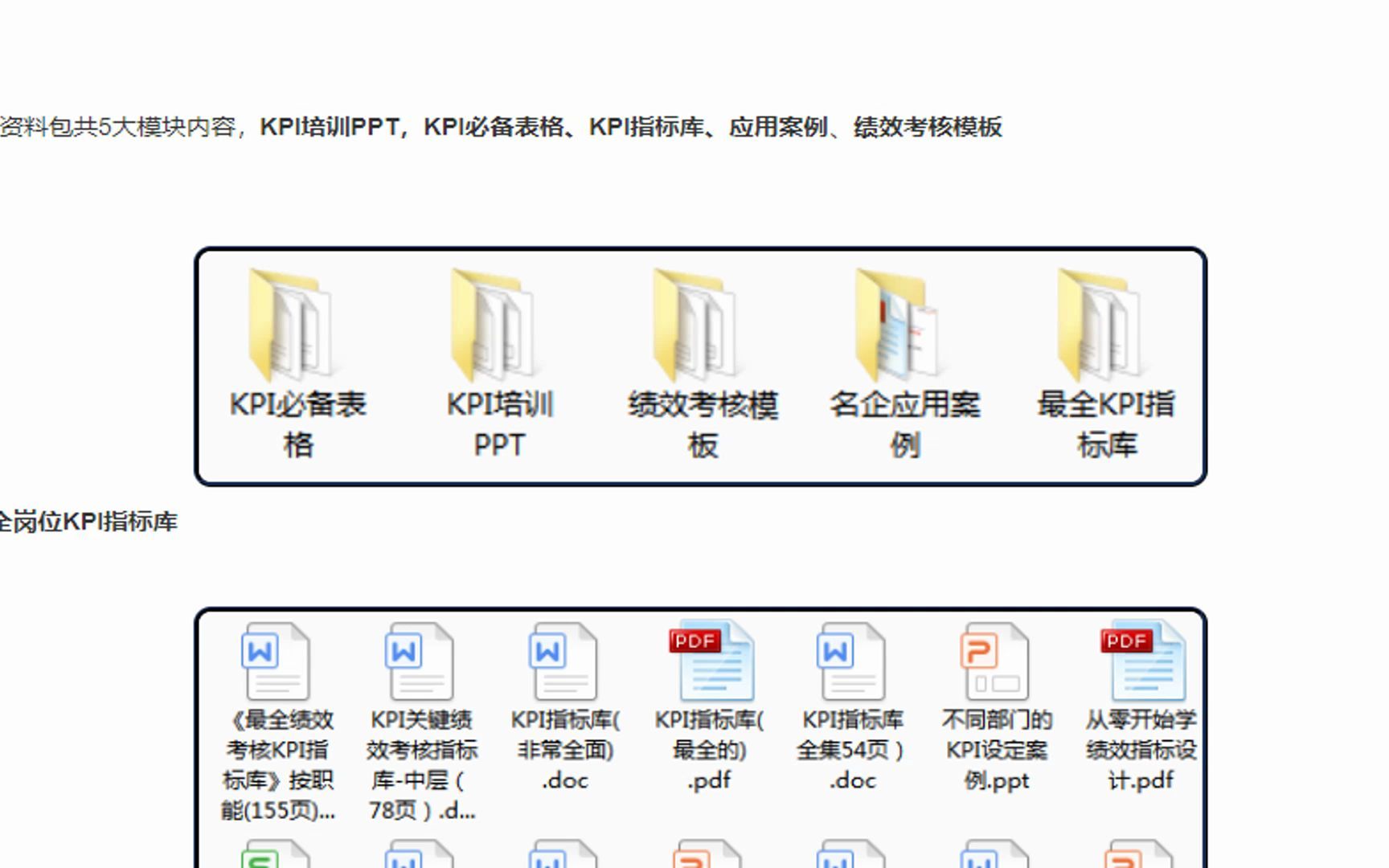Select the KPI指标库(最全的).pdf icon
This screenshot has width=1389, height=868.
coord(711,661)
